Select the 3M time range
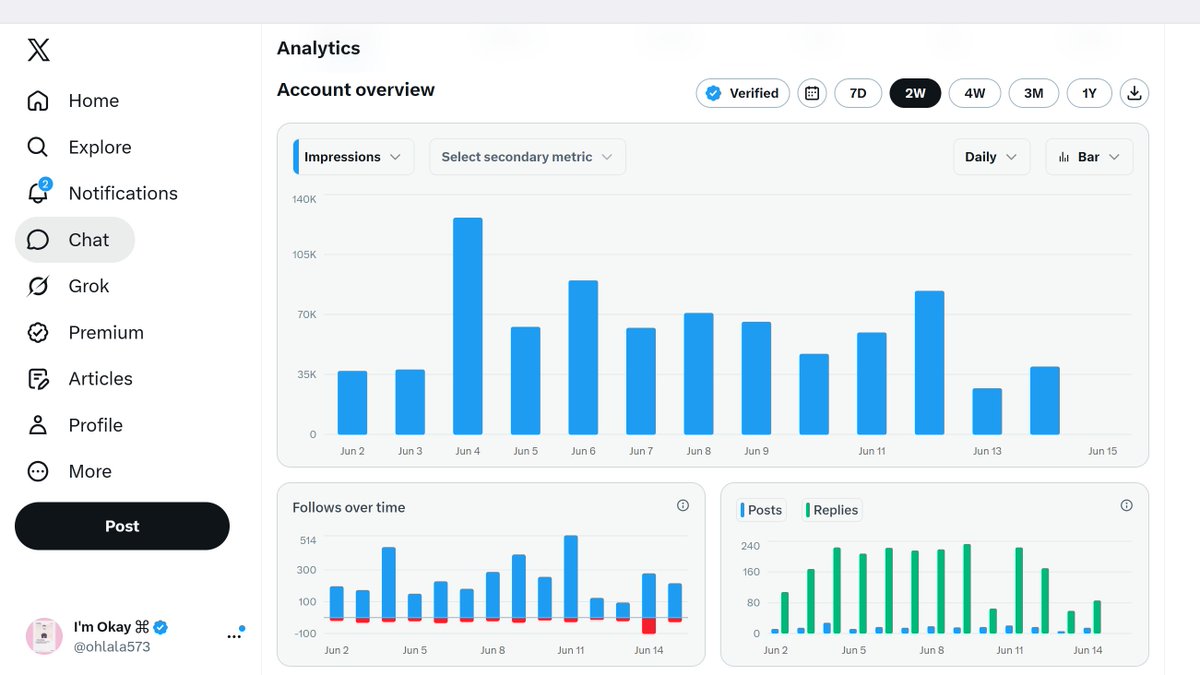Screen dimensions: 1200x675 coord(1034,93)
